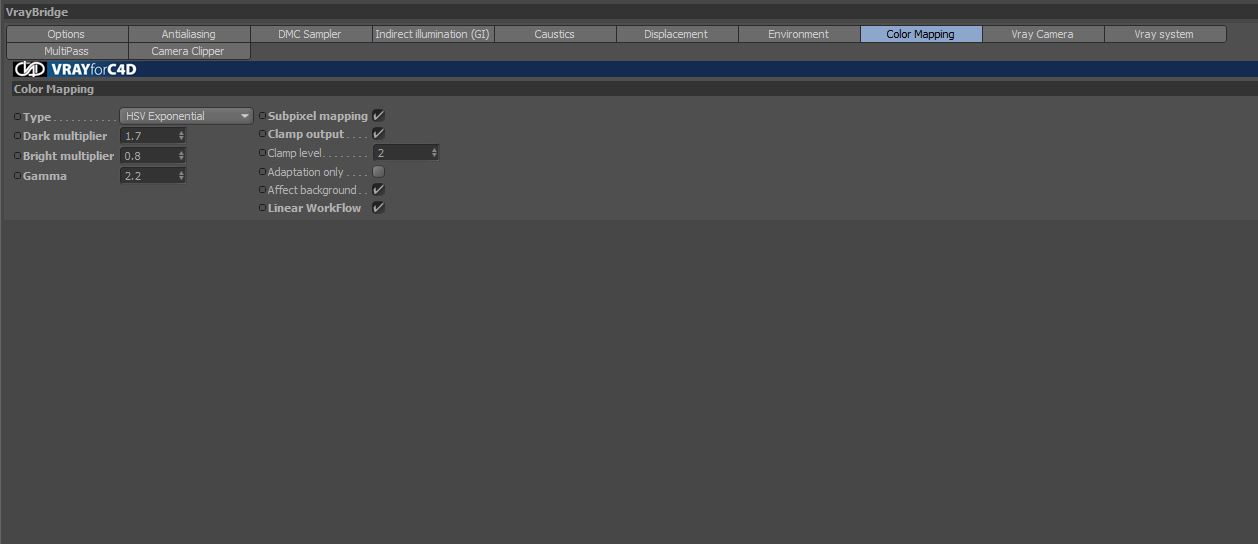Switch to the Vray system tab

(x=1165, y=34)
